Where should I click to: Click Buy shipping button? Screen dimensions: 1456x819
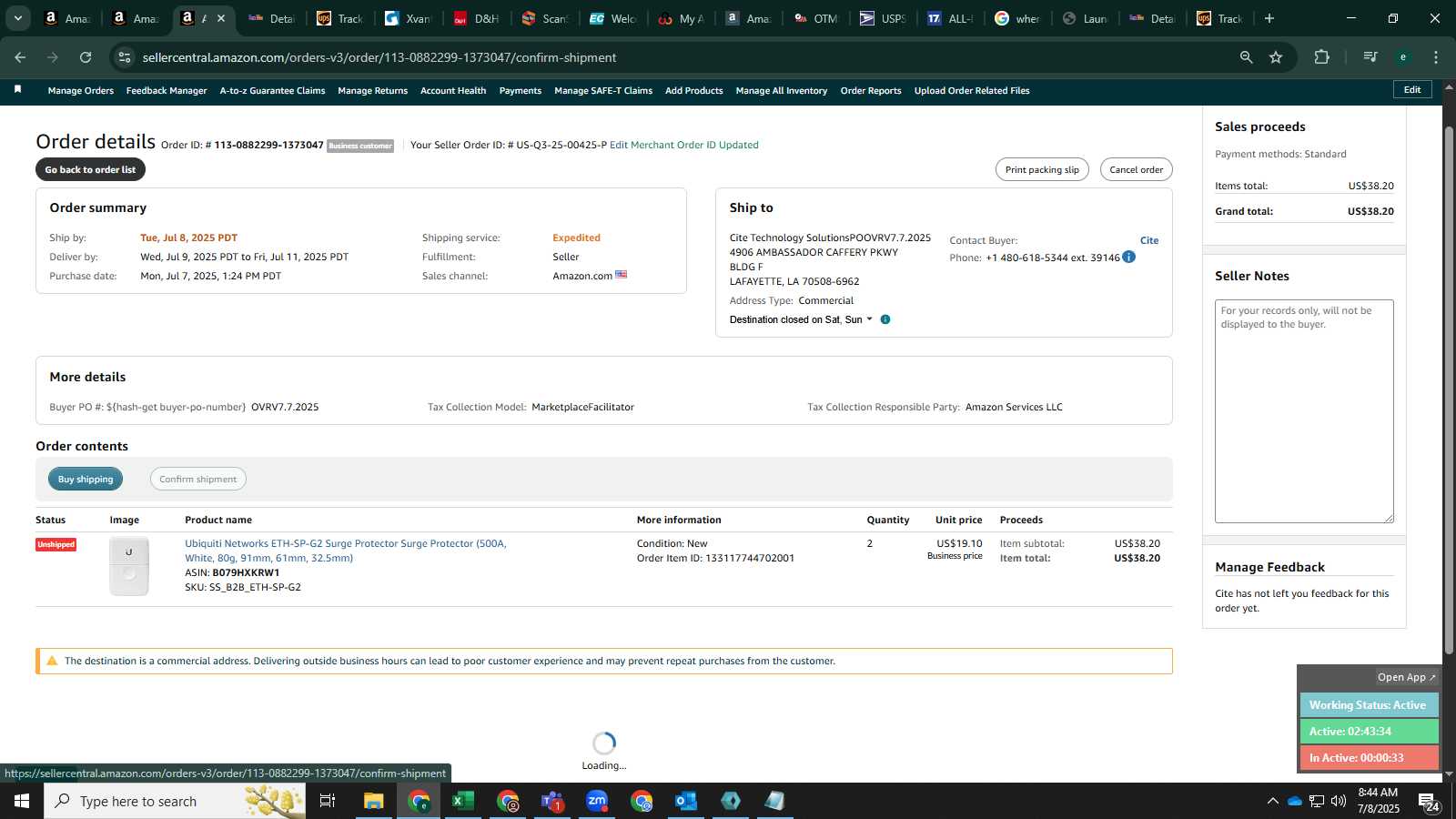pyautogui.click(x=86, y=479)
